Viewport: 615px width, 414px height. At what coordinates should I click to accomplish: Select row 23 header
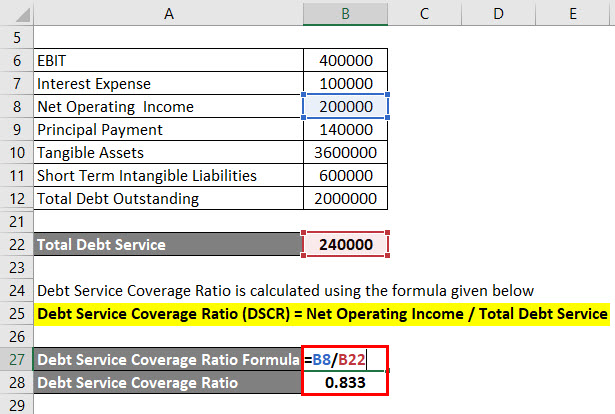coord(17,268)
